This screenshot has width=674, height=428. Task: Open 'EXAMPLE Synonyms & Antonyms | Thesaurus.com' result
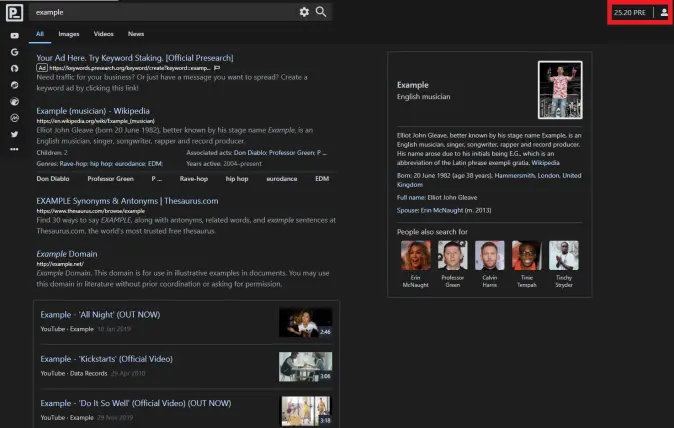(127, 201)
